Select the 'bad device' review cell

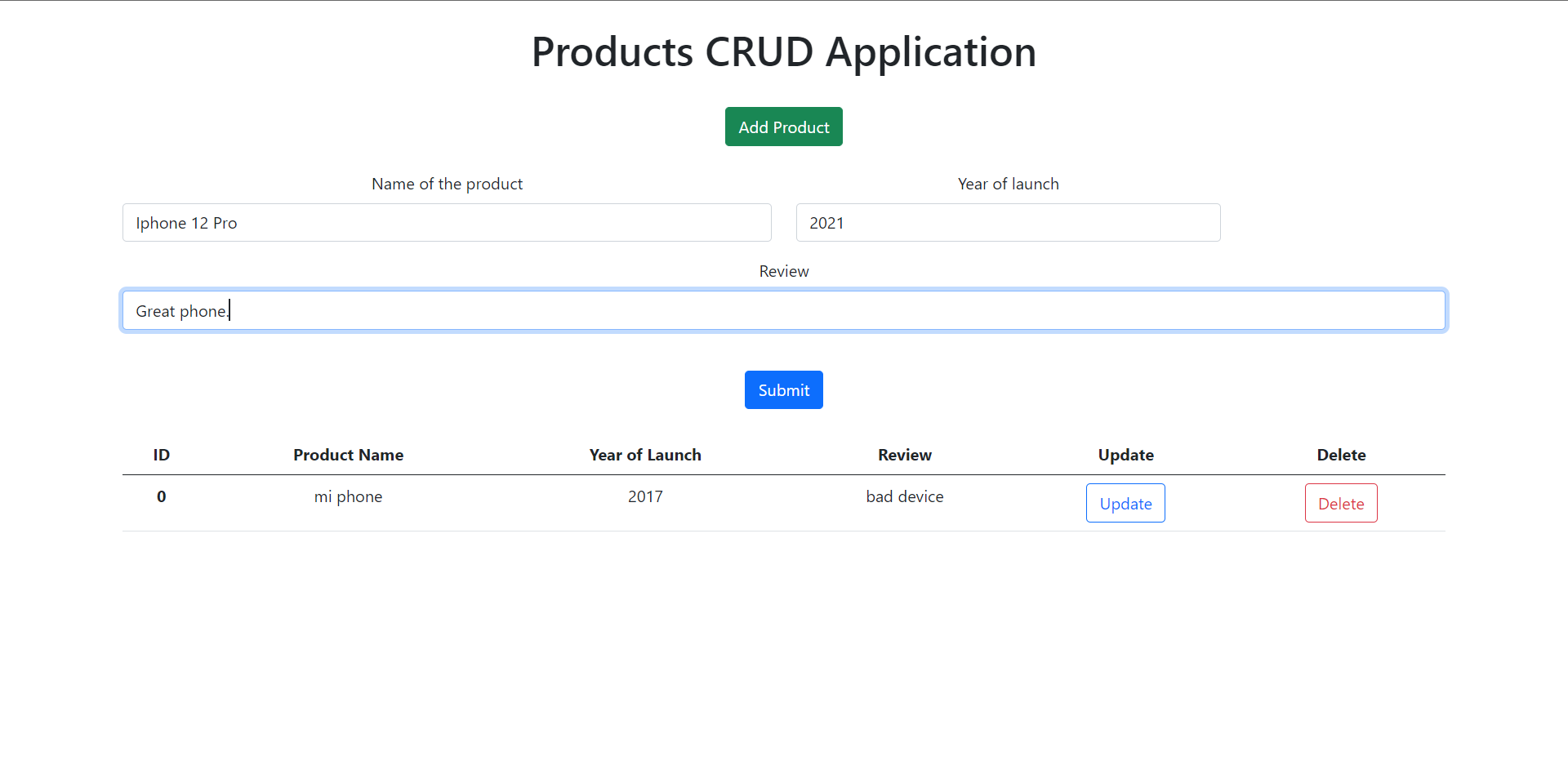[905, 496]
